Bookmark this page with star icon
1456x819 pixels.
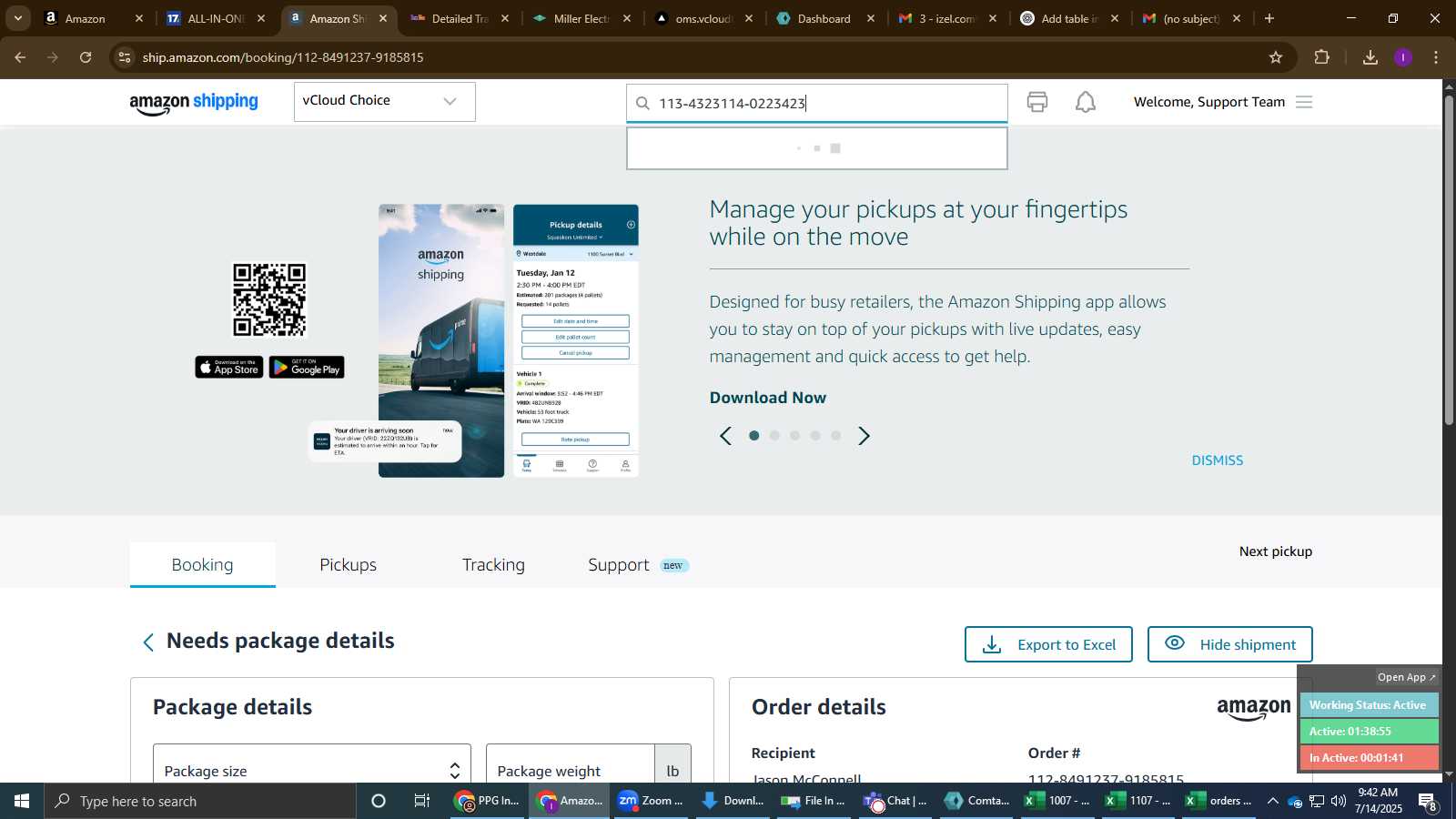click(x=1276, y=57)
